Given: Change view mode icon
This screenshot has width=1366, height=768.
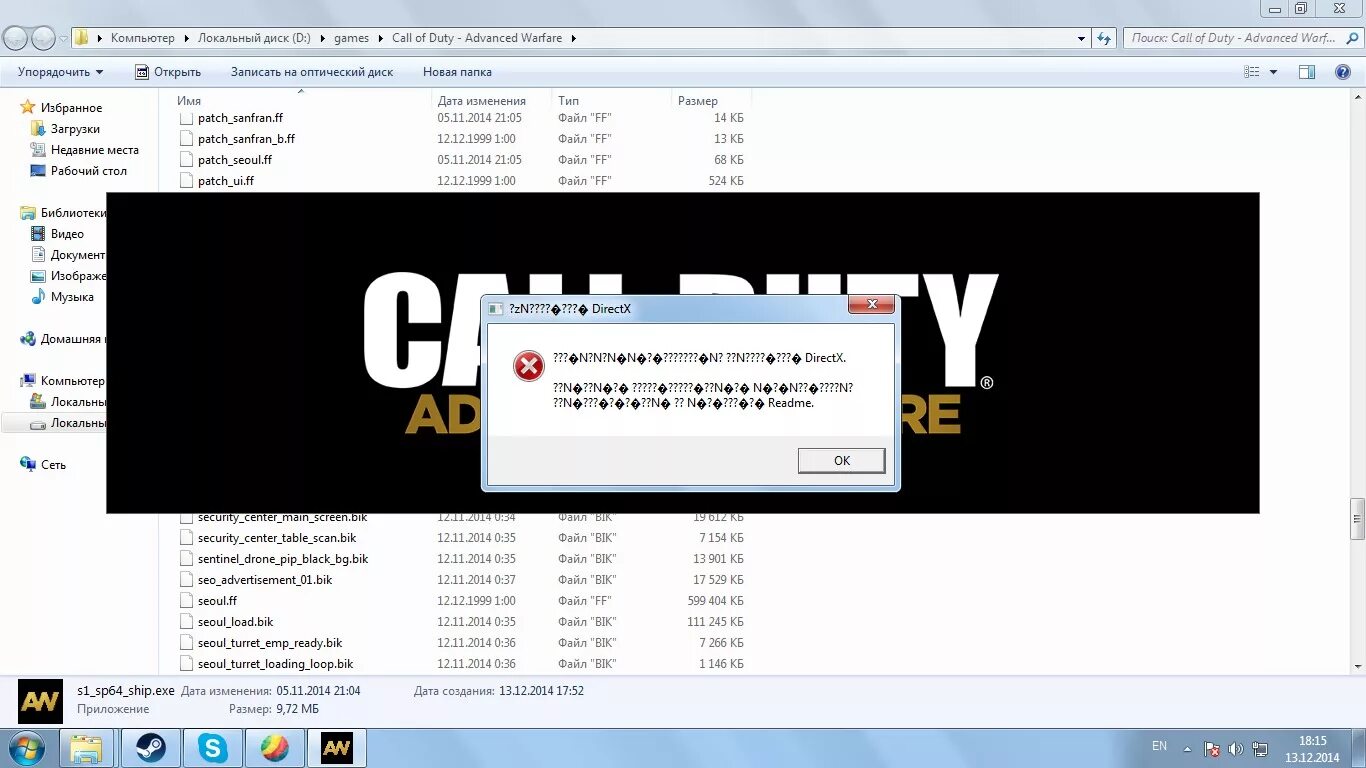Looking at the screenshot, I should pos(1252,72).
